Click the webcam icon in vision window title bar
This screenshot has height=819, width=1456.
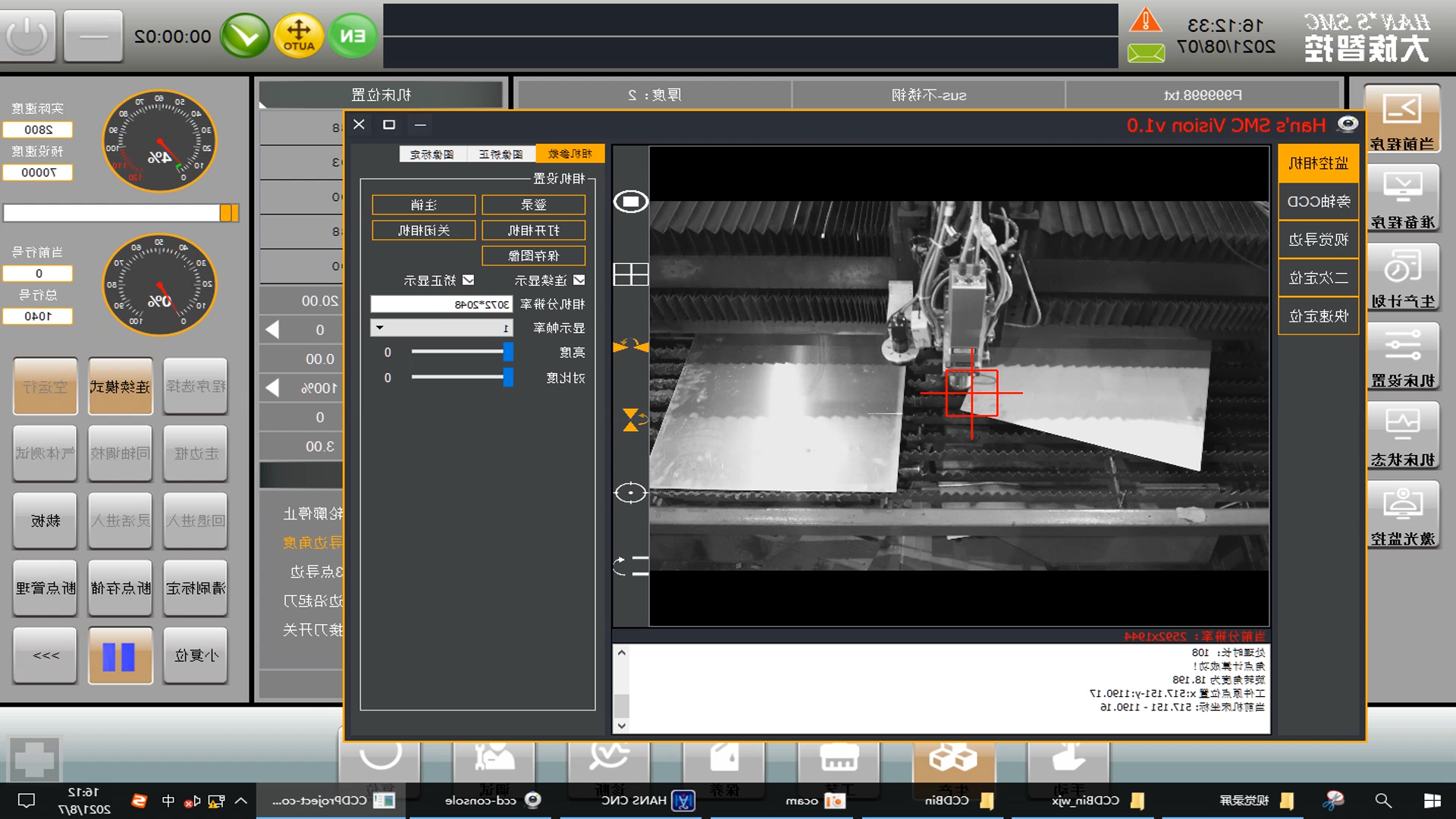point(1348,124)
